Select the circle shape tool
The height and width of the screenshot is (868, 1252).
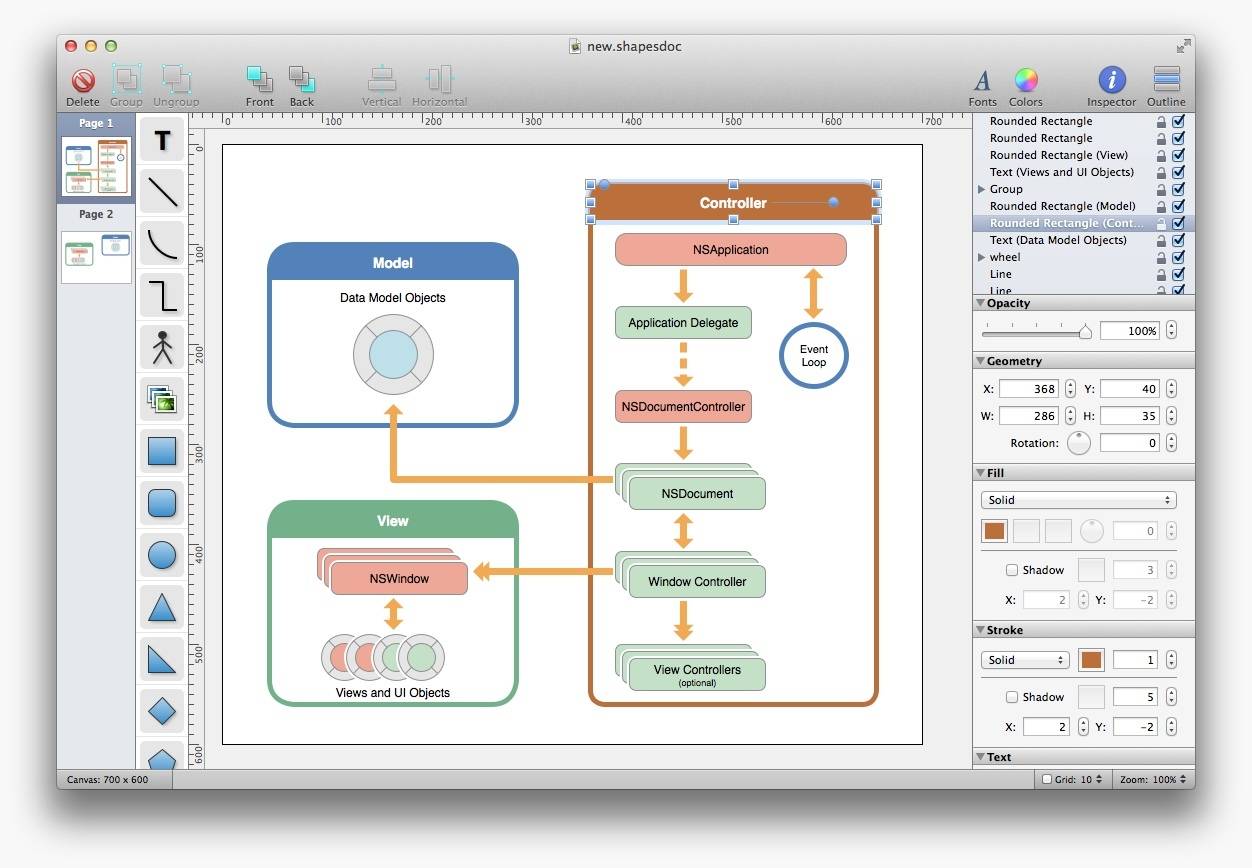(x=162, y=555)
